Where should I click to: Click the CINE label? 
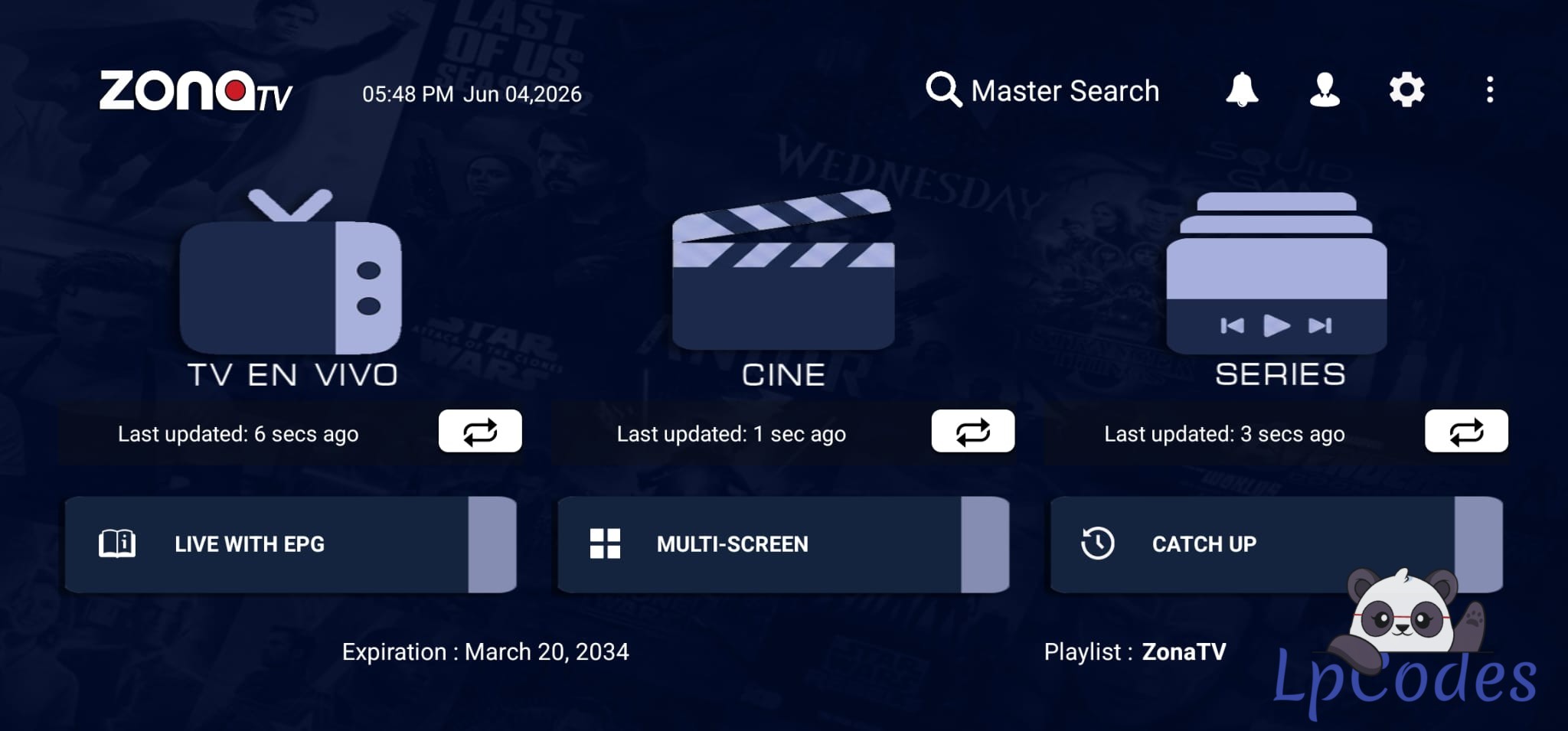(783, 375)
